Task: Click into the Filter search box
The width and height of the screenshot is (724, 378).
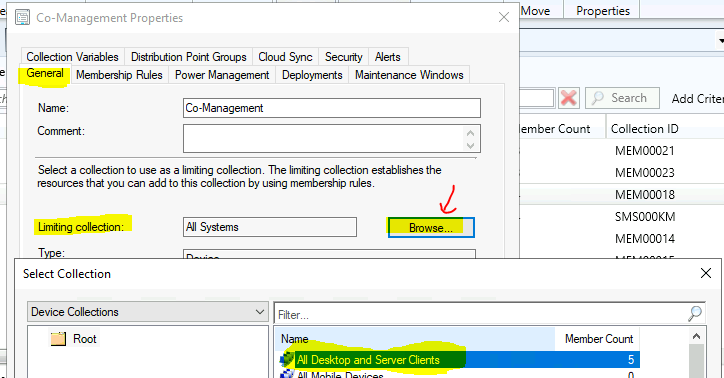Action: coord(480,315)
